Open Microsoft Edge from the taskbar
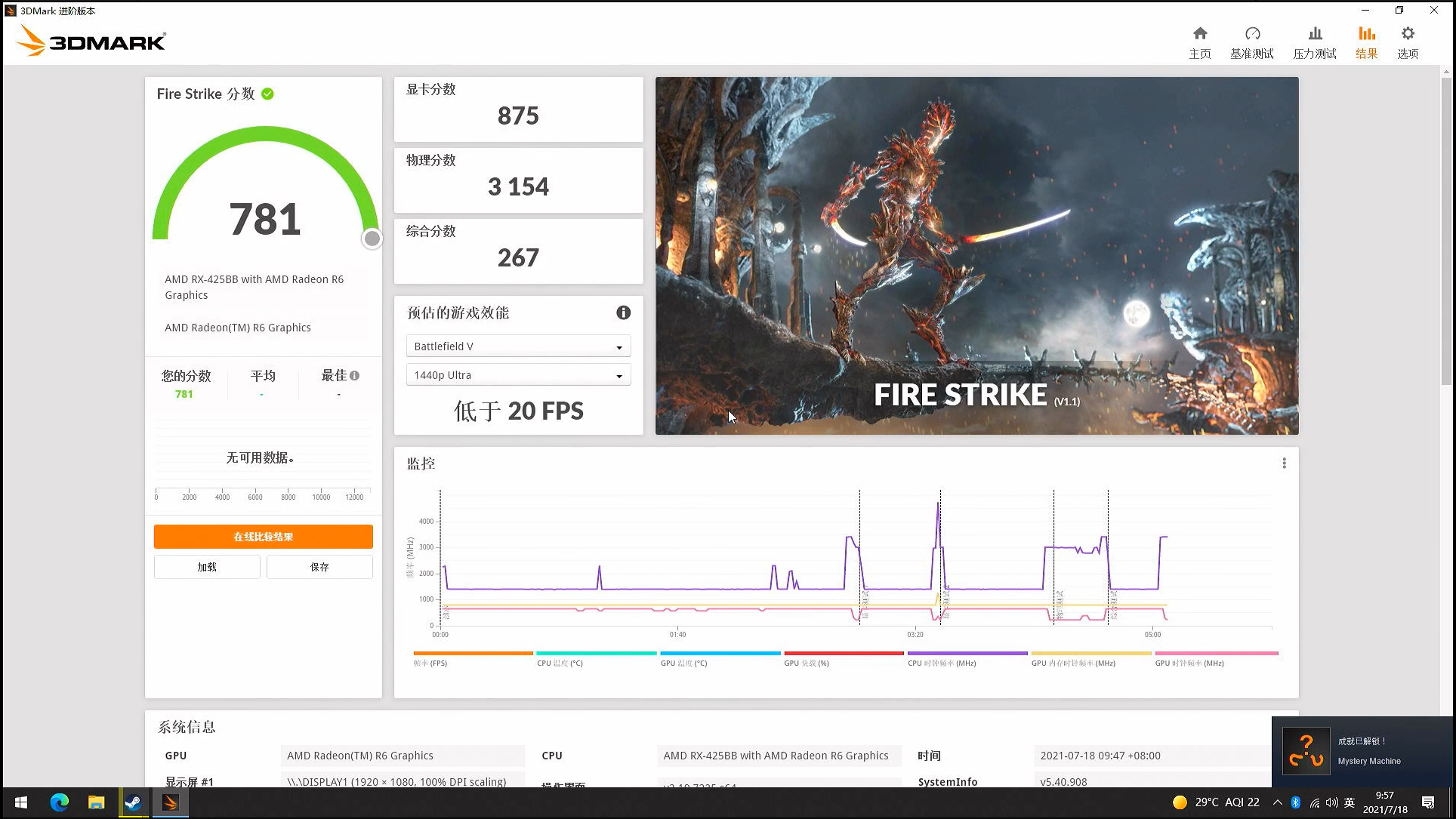 (x=59, y=802)
